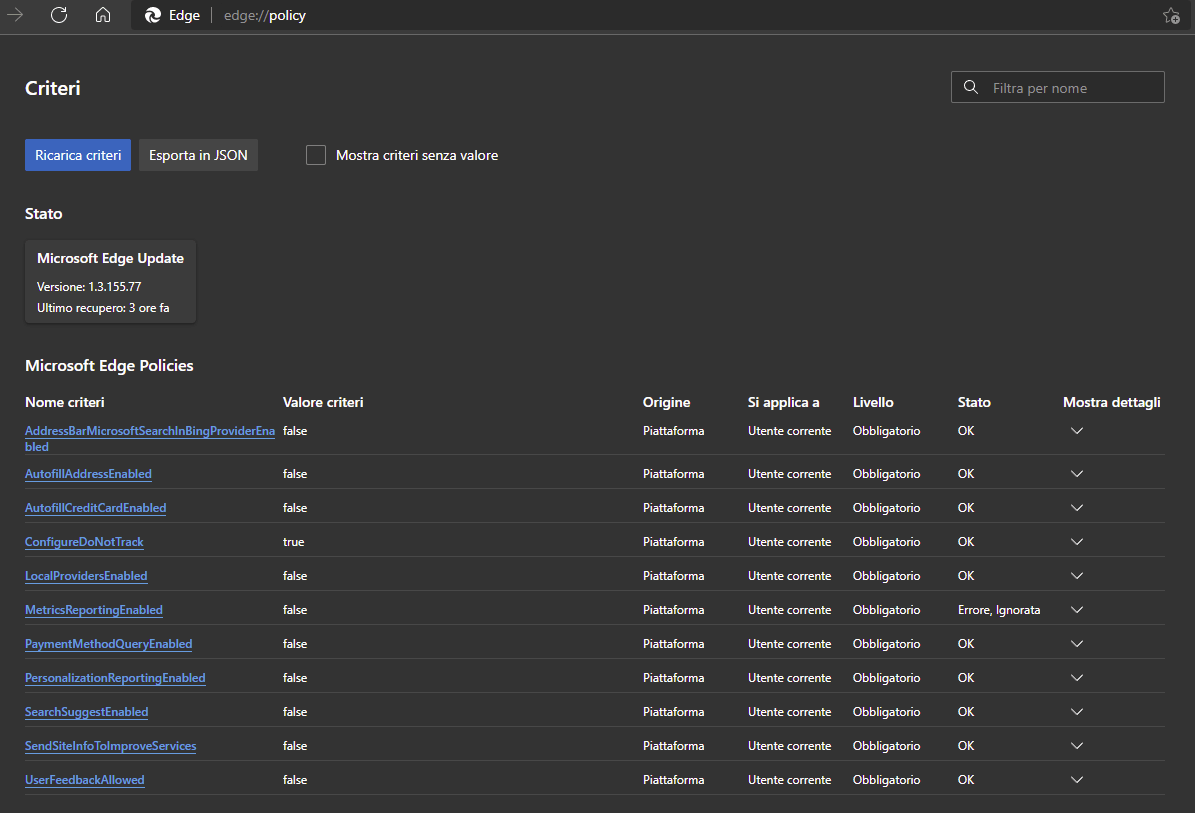Click the Origine column header
Screen dimensions: 1195x813
(x=666, y=402)
